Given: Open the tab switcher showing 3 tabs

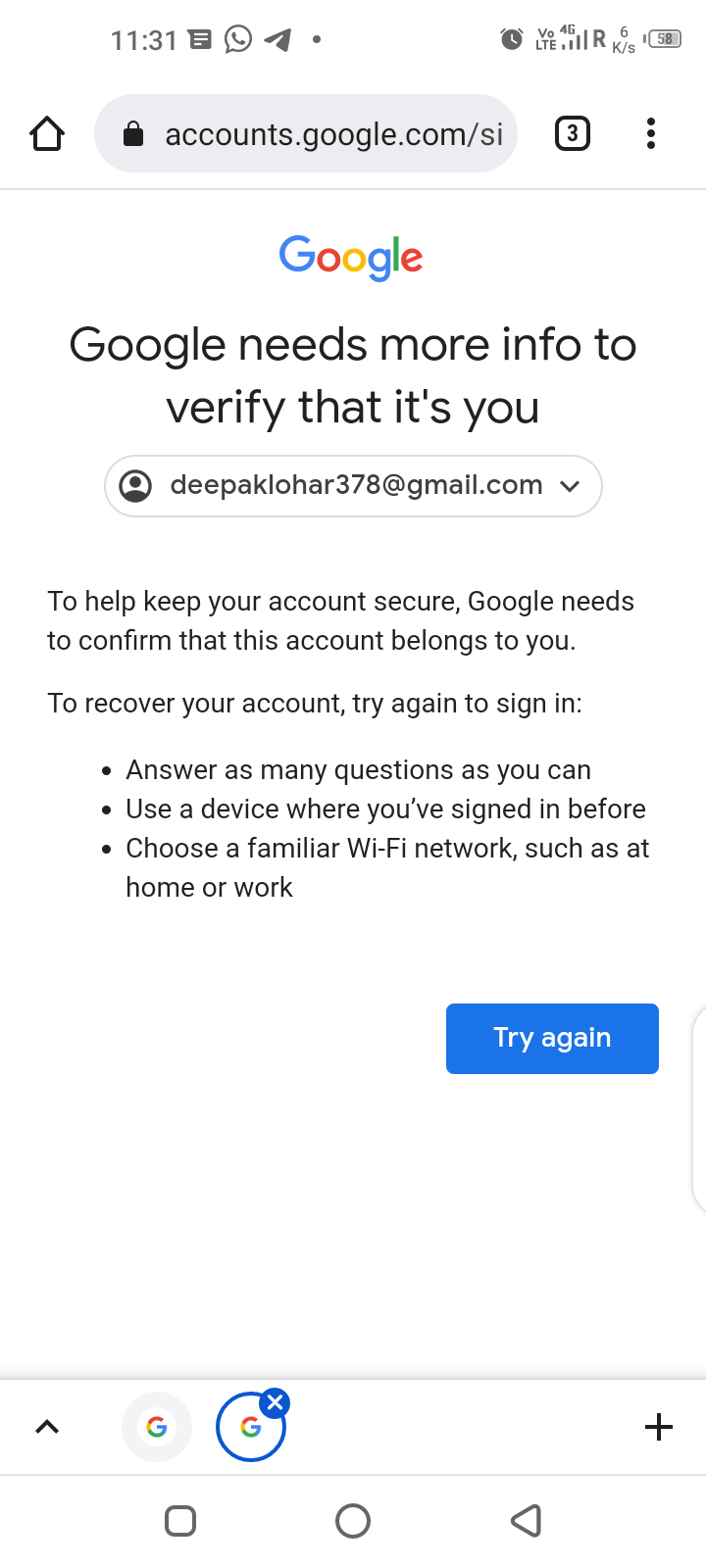Looking at the screenshot, I should (x=573, y=133).
